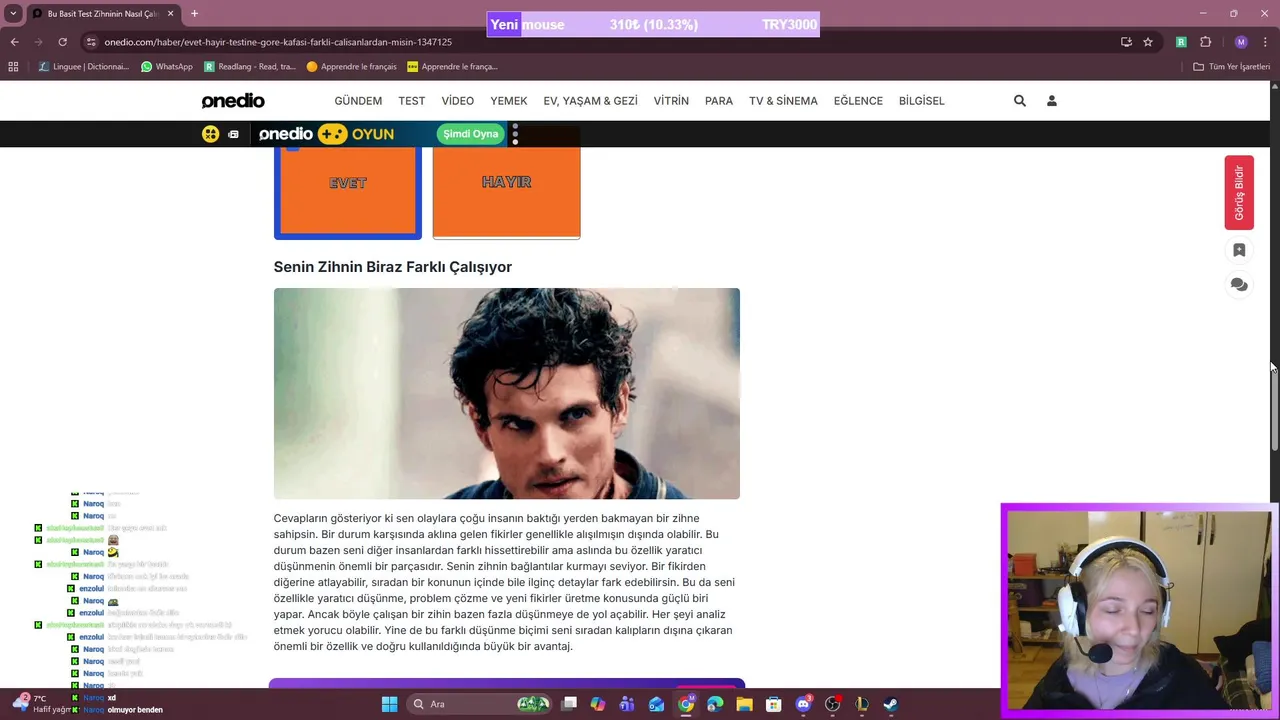
Task: Open the Onedio search icon
Action: click(1020, 101)
